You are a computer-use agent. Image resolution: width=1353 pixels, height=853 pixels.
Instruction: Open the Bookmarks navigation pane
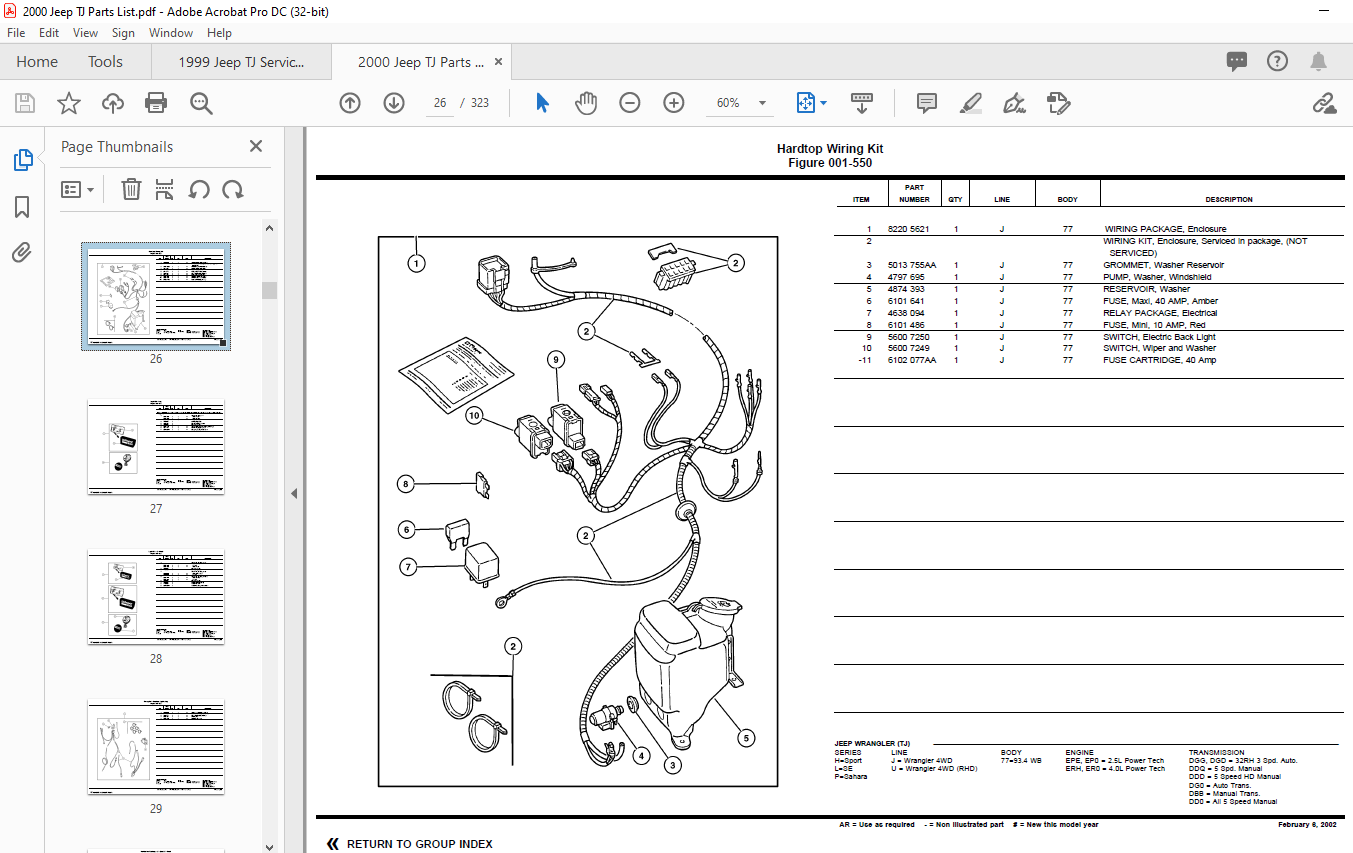click(x=22, y=207)
